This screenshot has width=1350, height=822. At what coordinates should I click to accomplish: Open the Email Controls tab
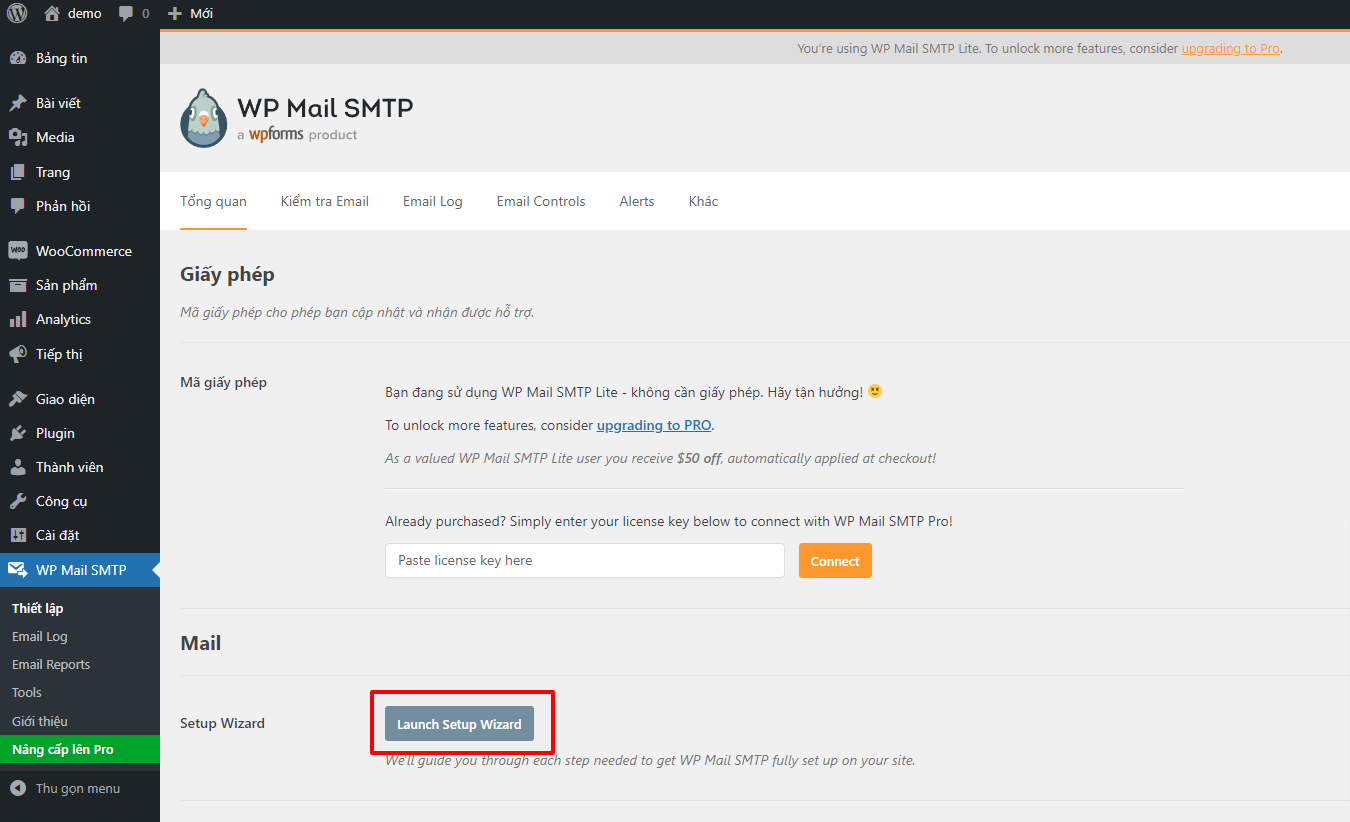(541, 201)
